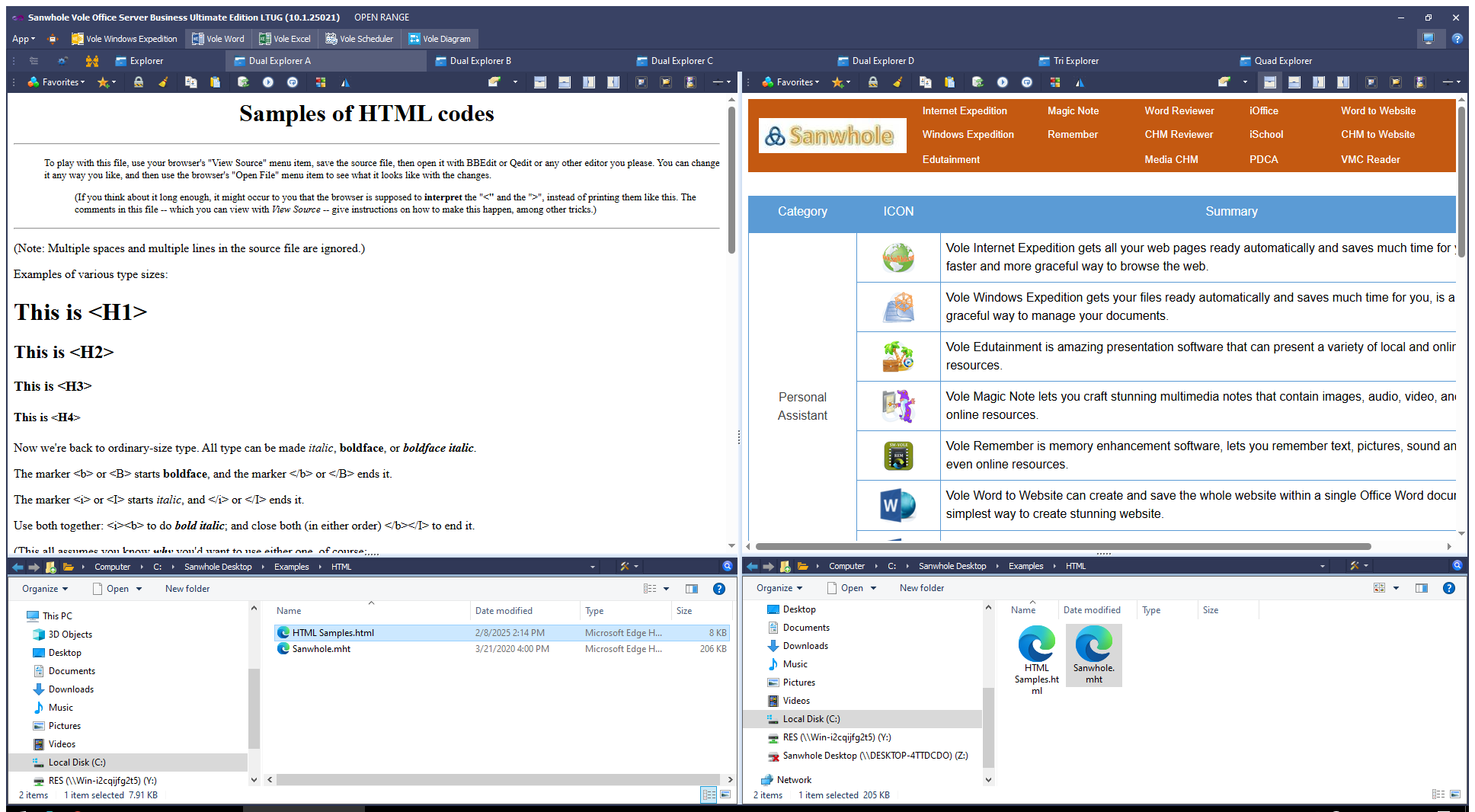Click the Vole Word to Website icon
Image resolution: width=1475 pixels, height=812 pixels.
(x=898, y=505)
